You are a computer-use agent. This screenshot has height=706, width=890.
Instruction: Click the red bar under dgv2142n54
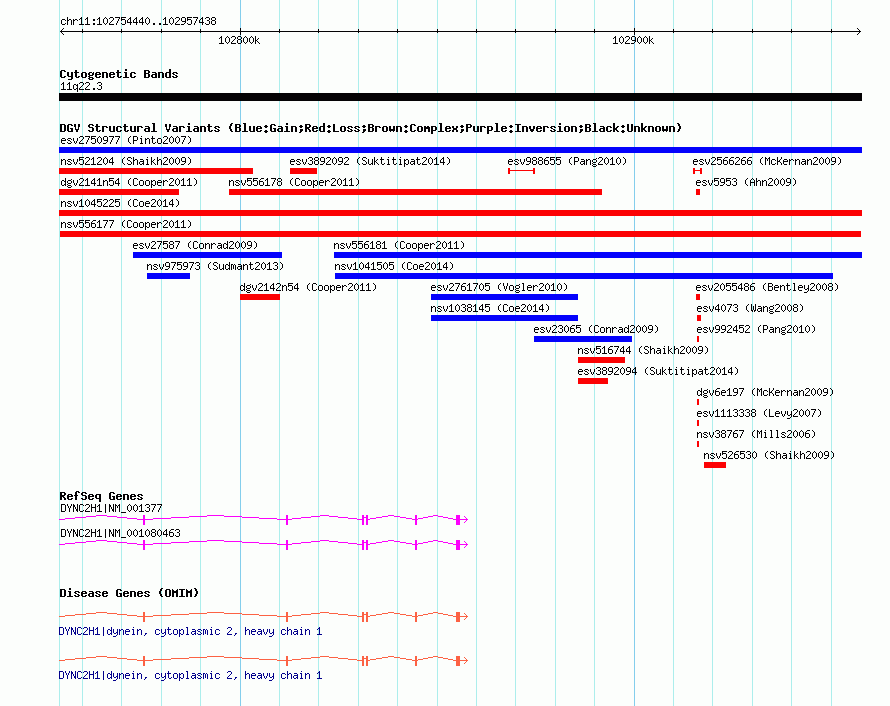pyautogui.click(x=260, y=297)
